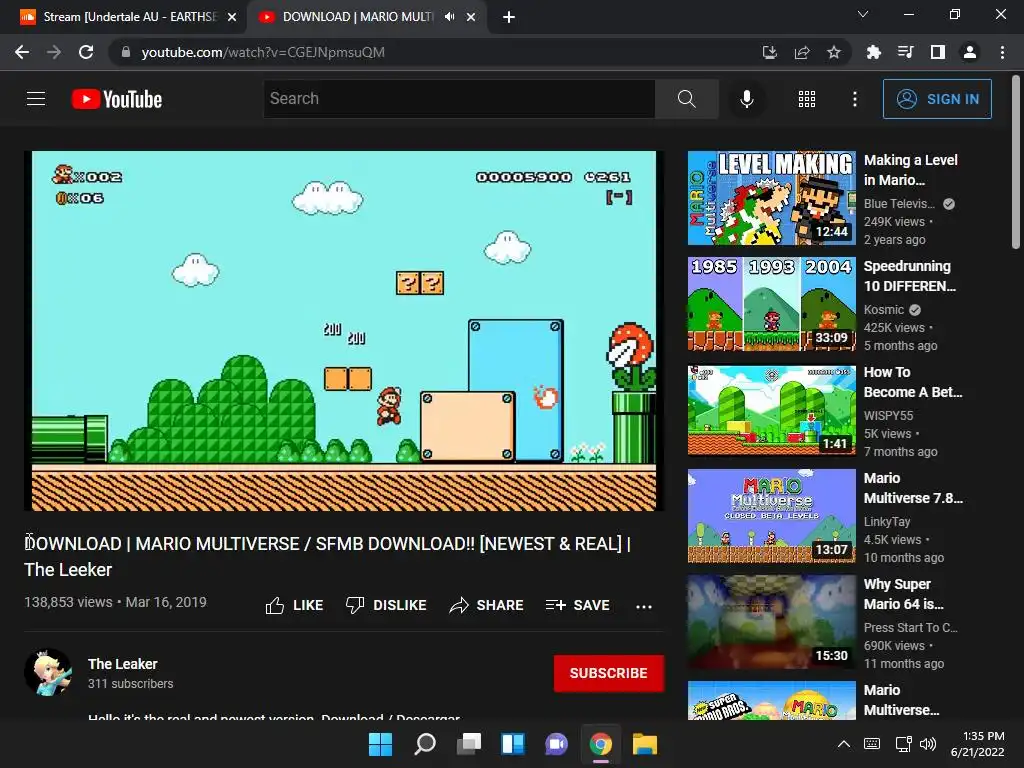Open the tab search chevron

863,14
